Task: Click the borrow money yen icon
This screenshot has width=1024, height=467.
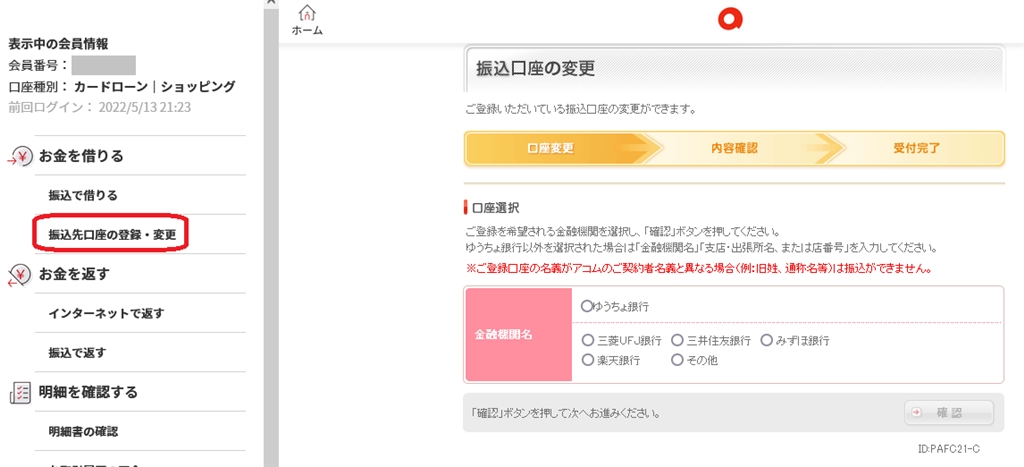Action: click(20, 156)
